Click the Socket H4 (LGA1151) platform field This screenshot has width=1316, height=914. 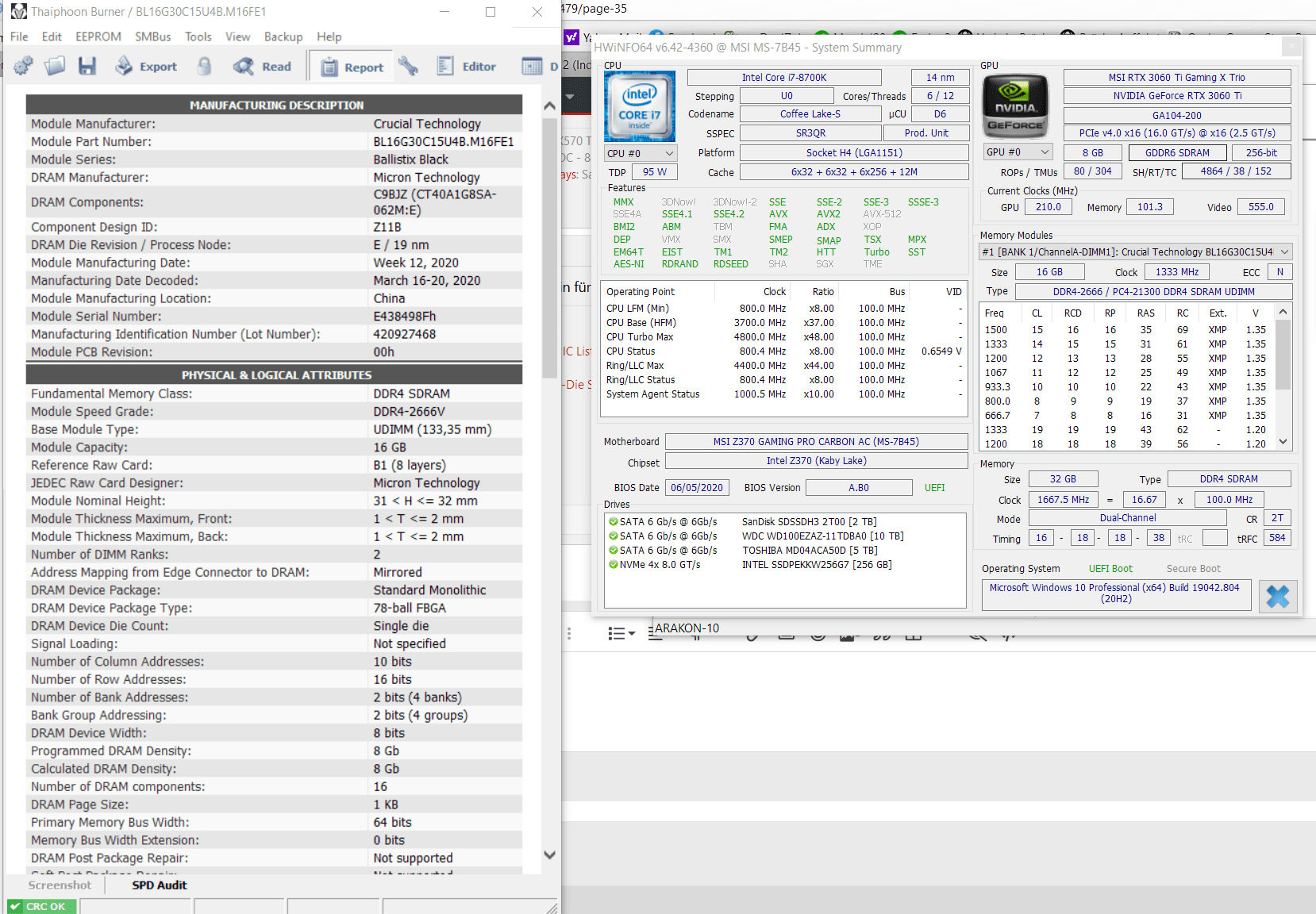pyautogui.click(x=854, y=153)
